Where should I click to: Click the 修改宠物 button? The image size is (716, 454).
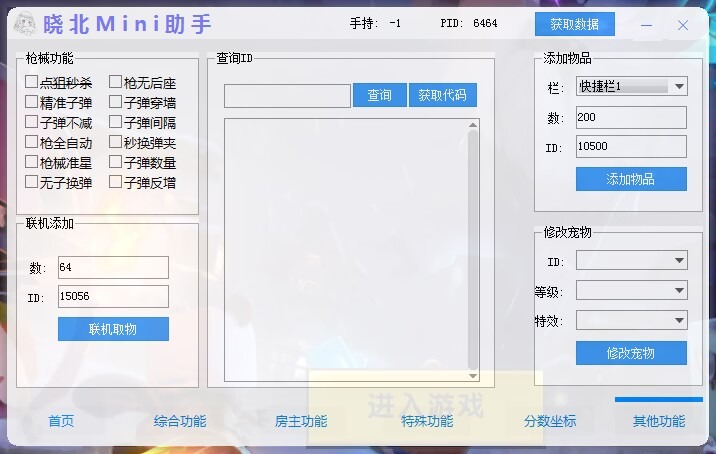click(631, 353)
